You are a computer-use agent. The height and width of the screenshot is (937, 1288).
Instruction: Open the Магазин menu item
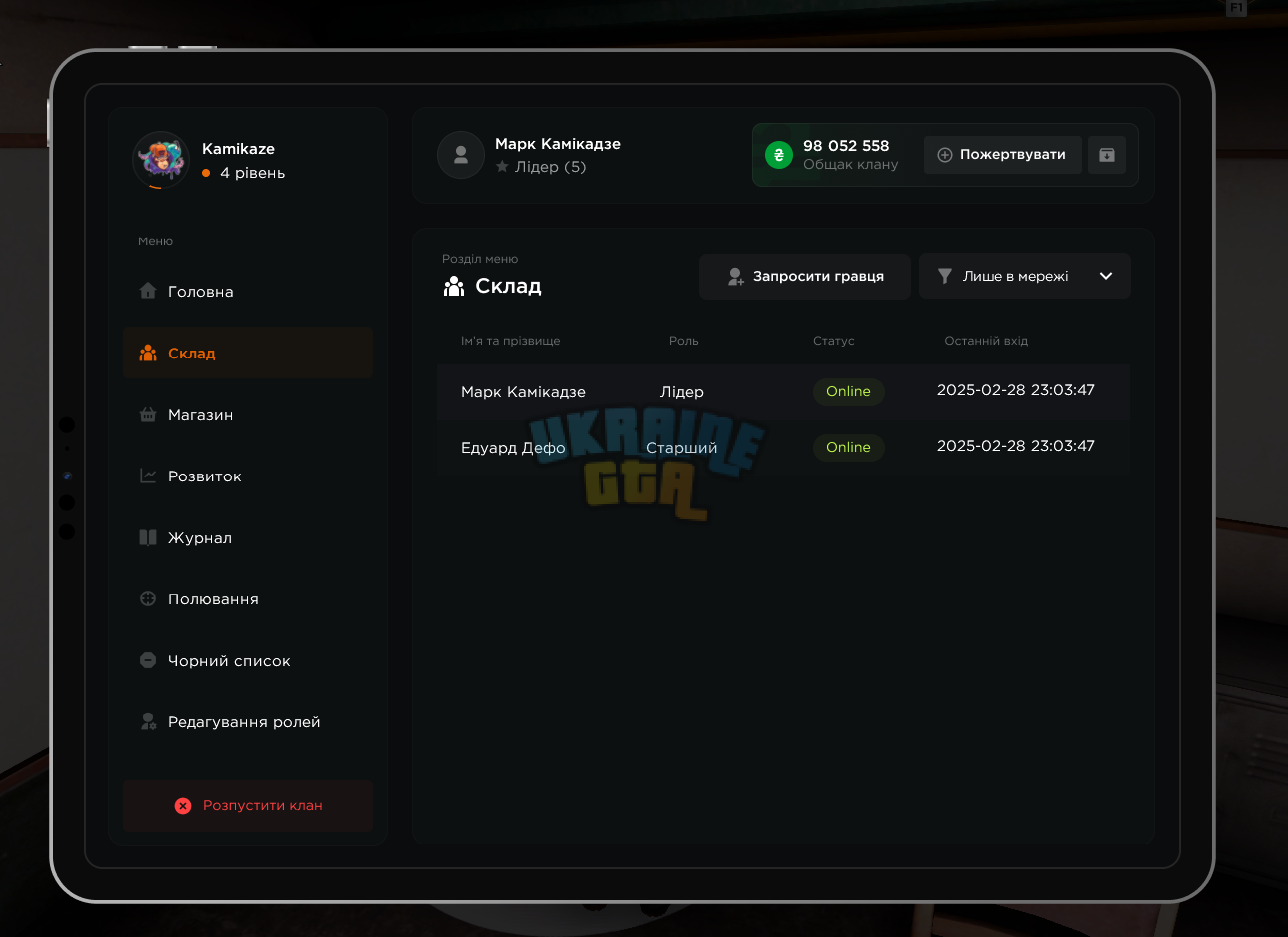[x=248, y=415]
